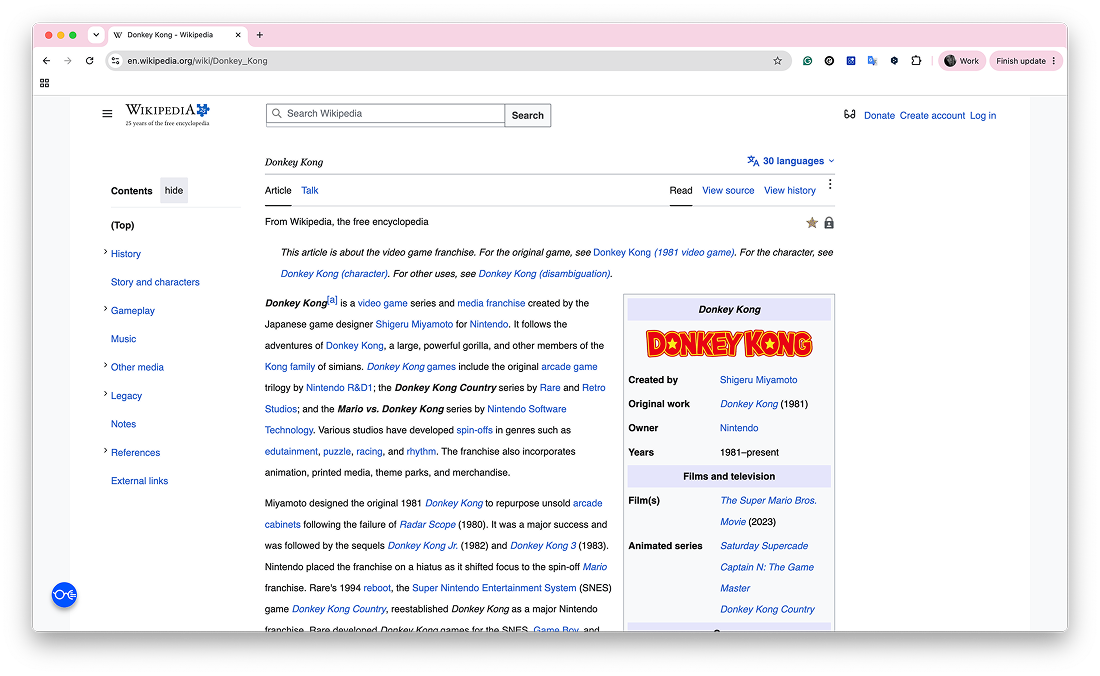Screen dimensions: 1100x676
Task: Reload the page with the refresh icon
Action: [89, 61]
